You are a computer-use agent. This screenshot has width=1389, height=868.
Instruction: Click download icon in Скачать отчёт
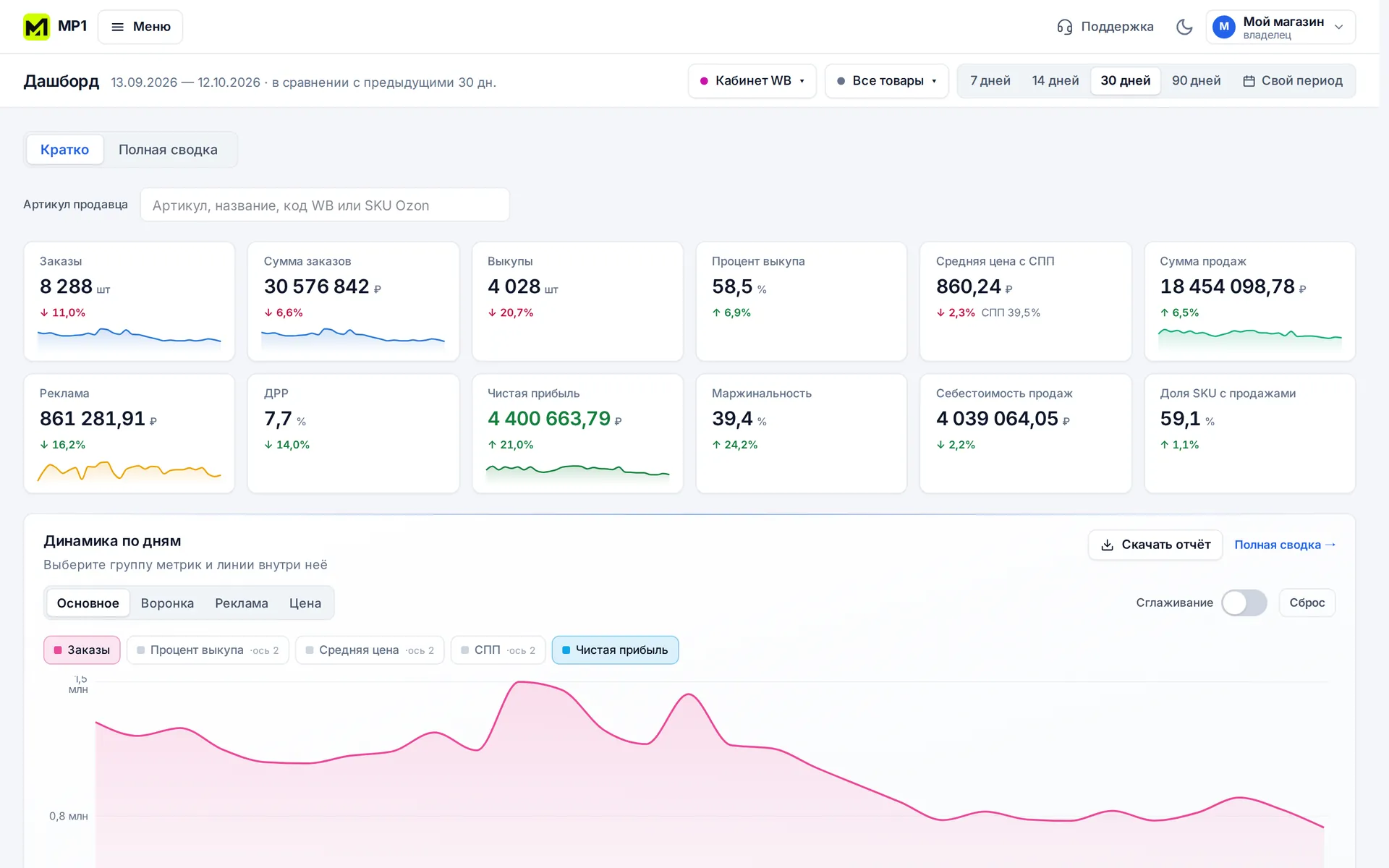tap(1107, 545)
